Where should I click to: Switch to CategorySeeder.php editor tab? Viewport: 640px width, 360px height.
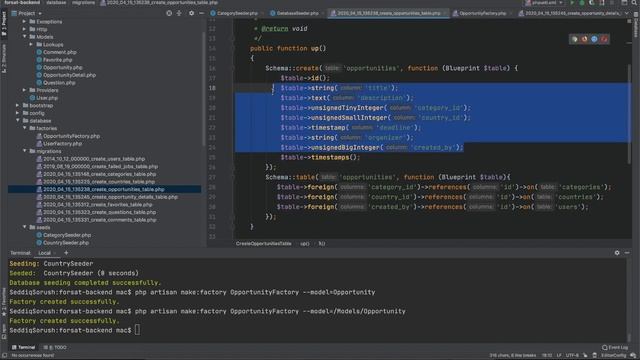point(237,13)
